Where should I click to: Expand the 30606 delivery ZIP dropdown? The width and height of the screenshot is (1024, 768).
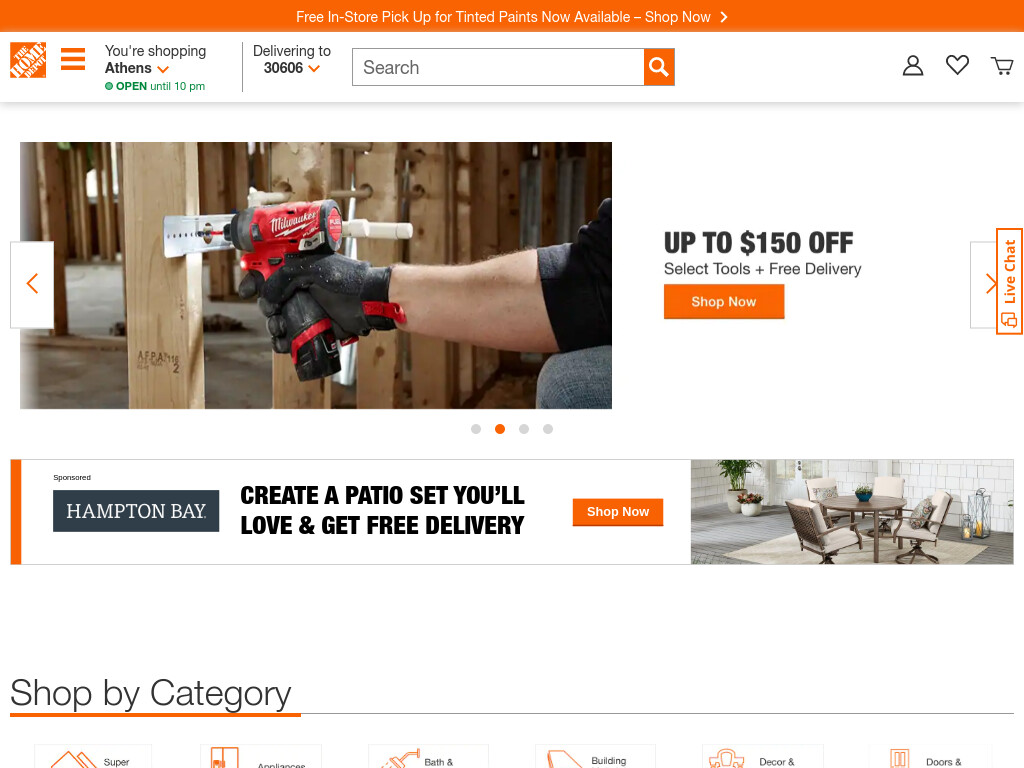[291, 68]
